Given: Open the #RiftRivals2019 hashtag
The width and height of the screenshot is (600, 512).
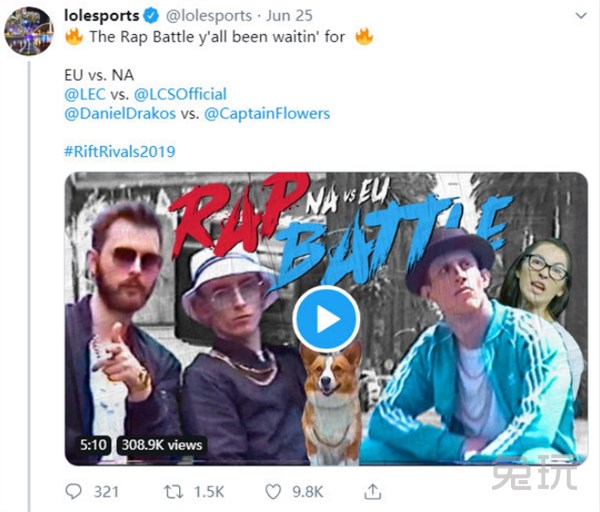Looking at the screenshot, I should (x=120, y=152).
